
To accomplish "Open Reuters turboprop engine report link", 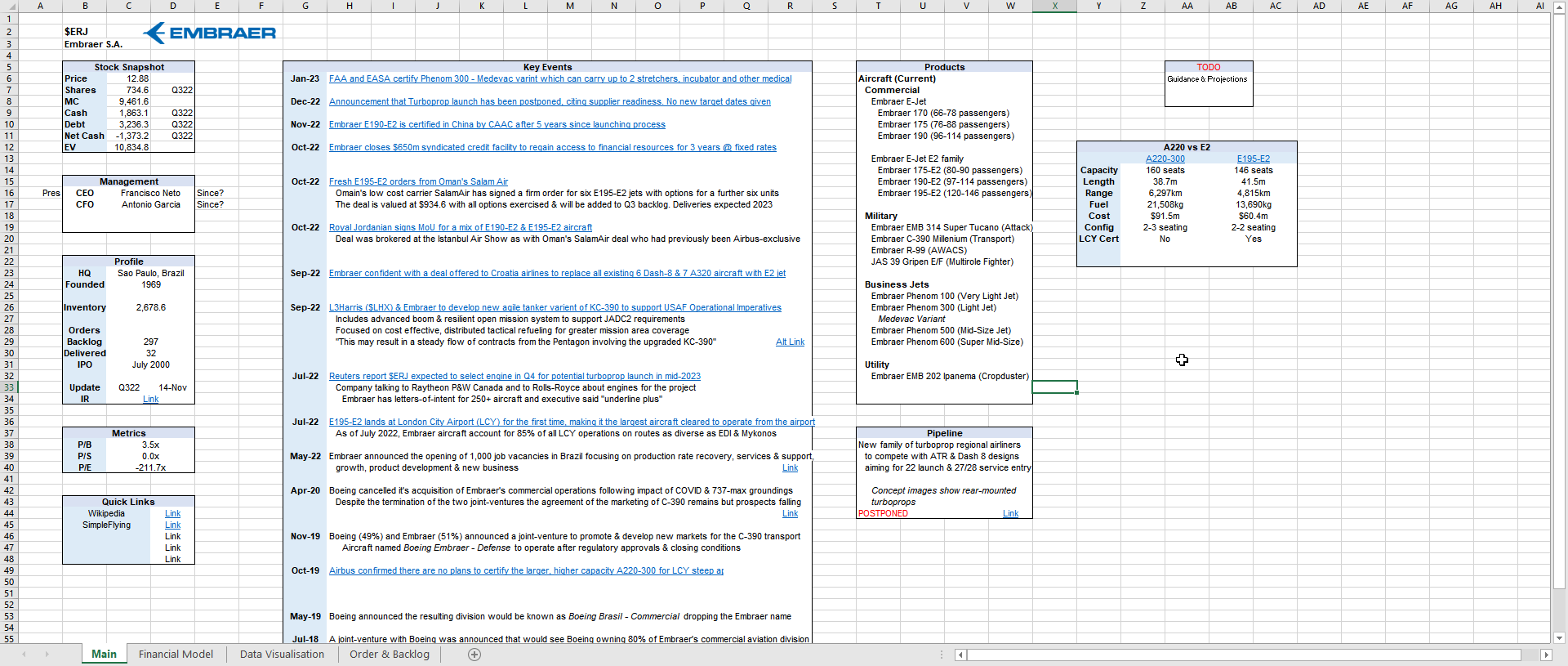I will click(x=514, y=377).
